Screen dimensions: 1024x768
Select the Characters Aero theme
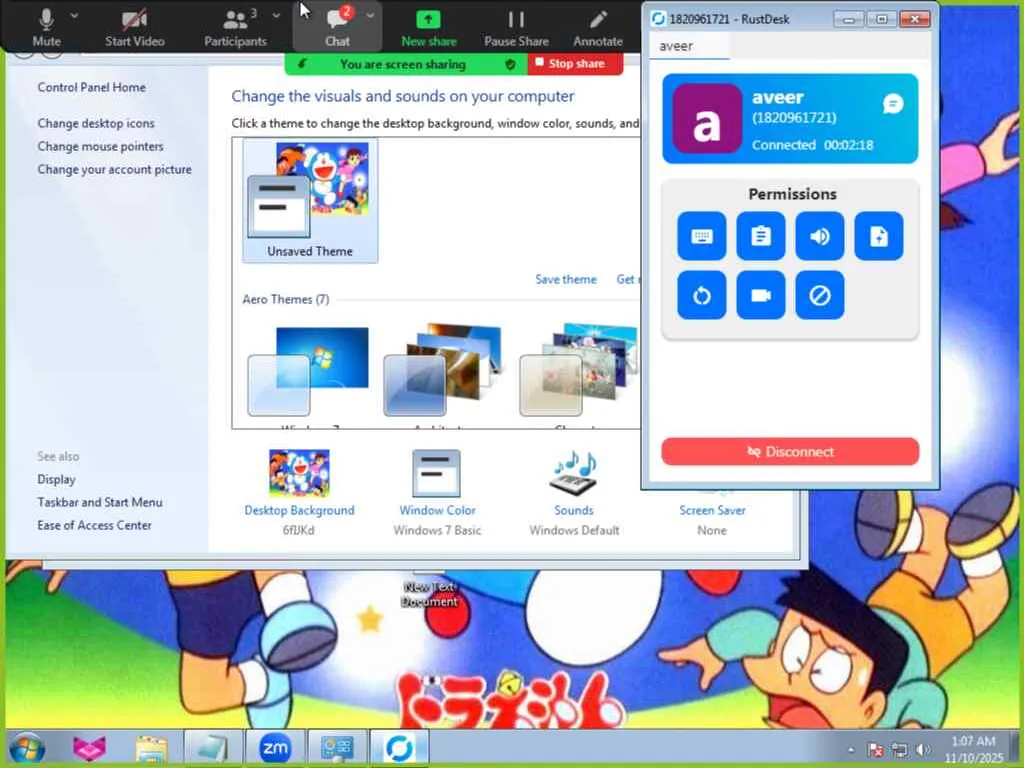pyautogui.click(x=579, y=372)
